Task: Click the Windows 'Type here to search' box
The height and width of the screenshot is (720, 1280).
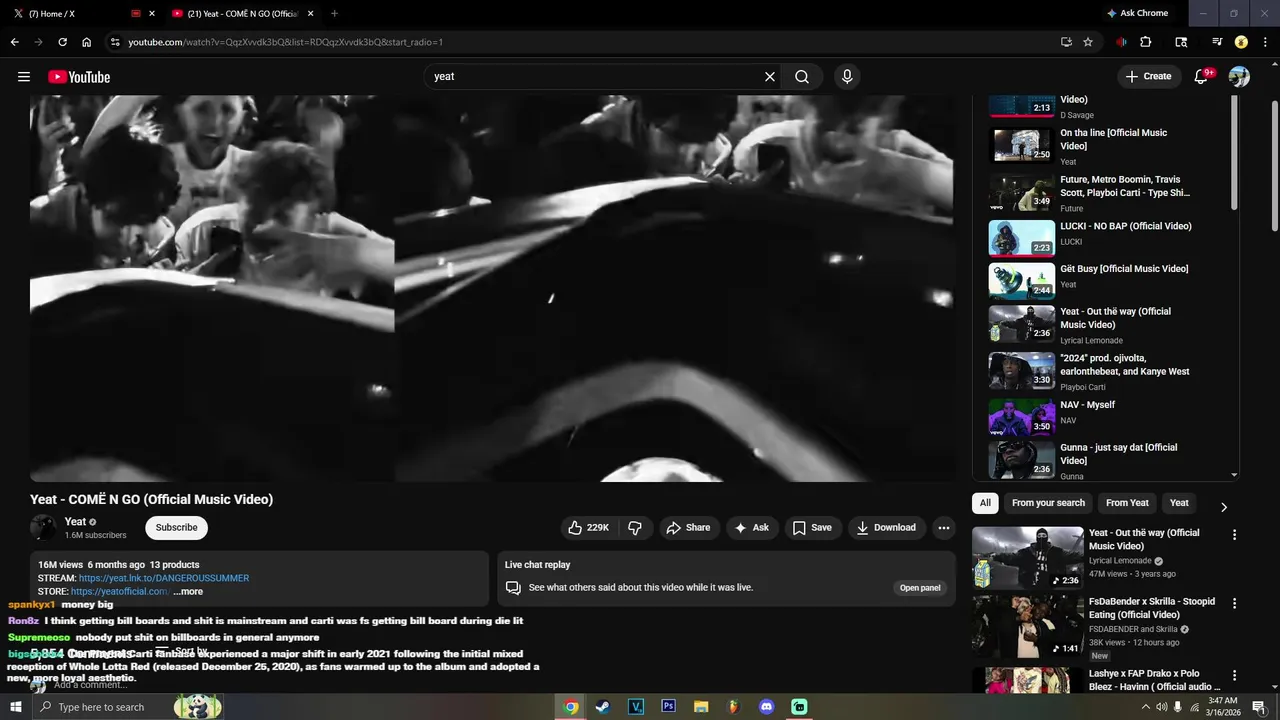Action: 115,707
